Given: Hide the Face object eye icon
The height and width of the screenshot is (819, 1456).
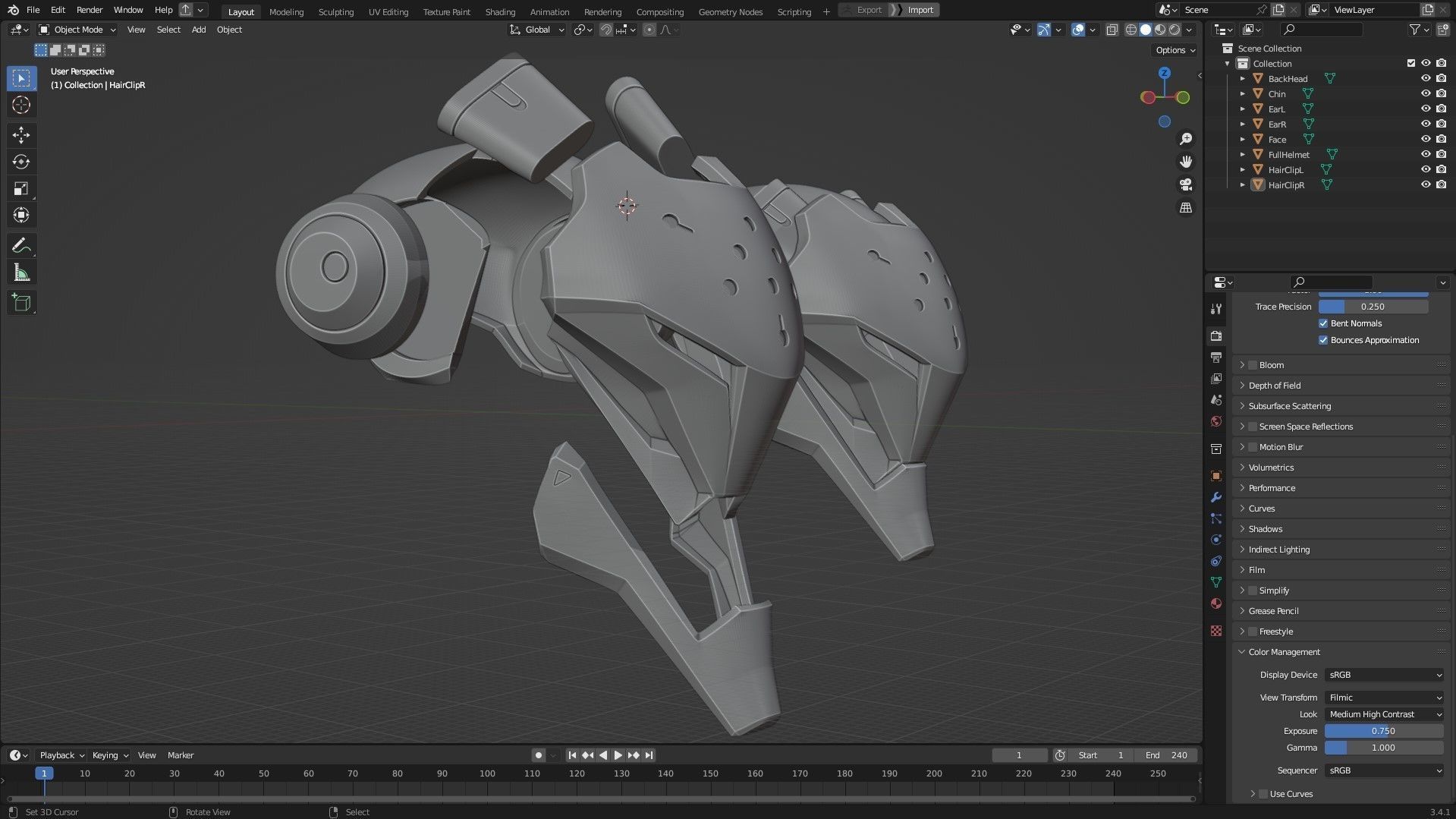Looking at the screenshot, I should click(1426, 139).
